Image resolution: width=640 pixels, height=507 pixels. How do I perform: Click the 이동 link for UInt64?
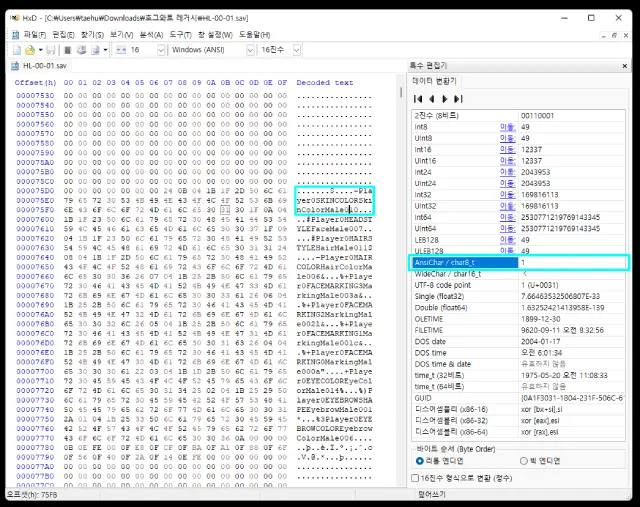point(508,229)
